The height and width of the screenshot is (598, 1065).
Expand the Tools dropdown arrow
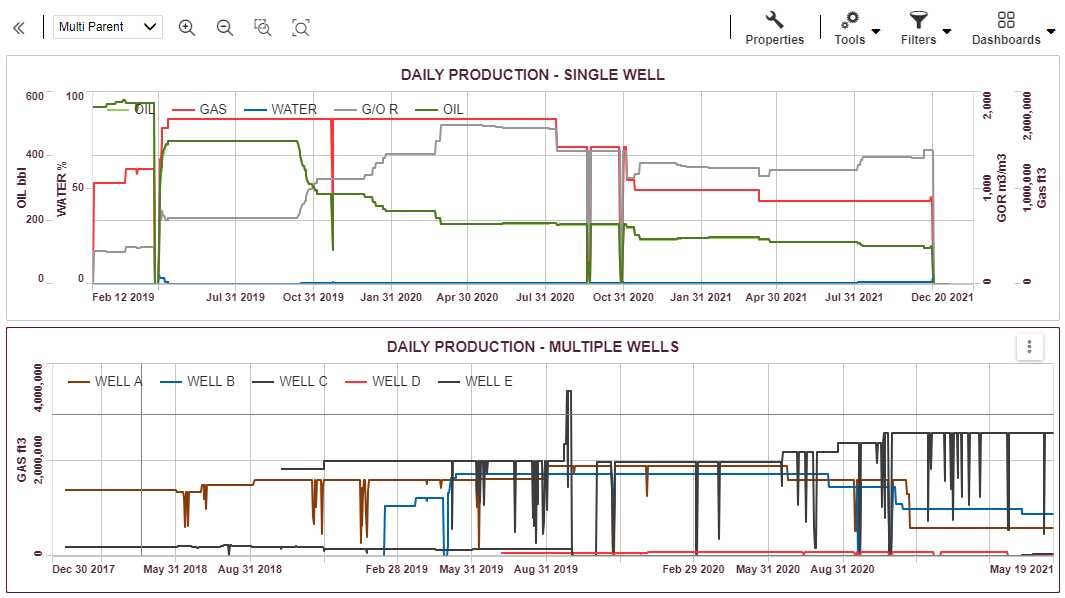tap(876, 31)
